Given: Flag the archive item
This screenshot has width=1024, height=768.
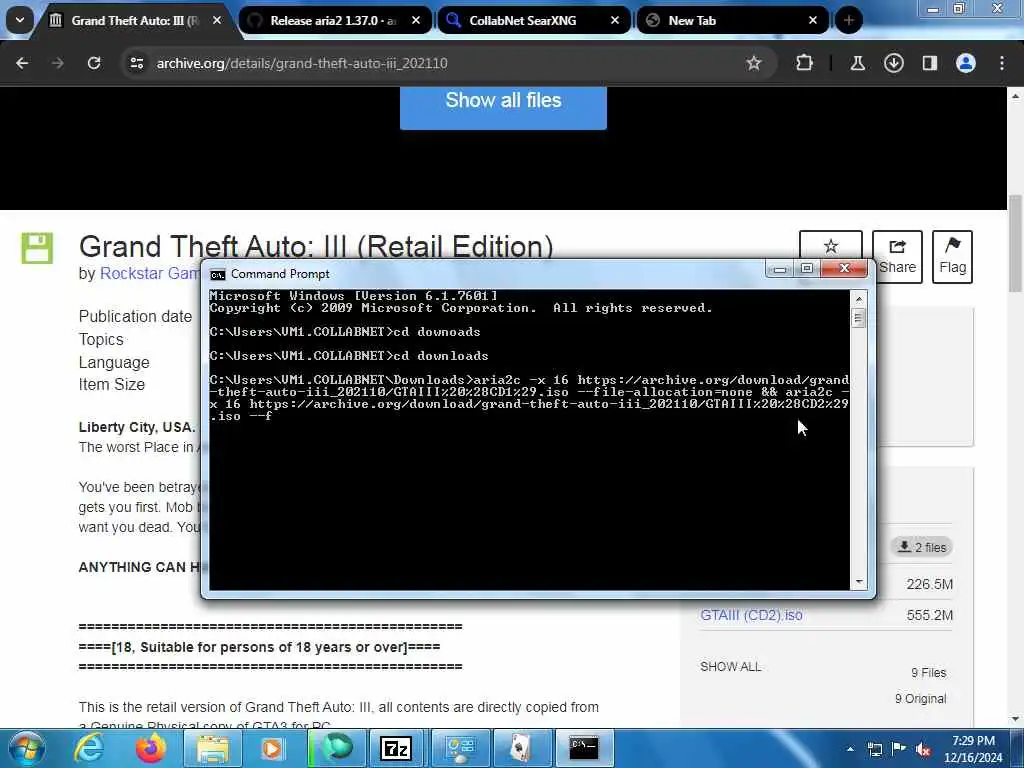Looking at the screenshot, I should (x=952, y=256).
